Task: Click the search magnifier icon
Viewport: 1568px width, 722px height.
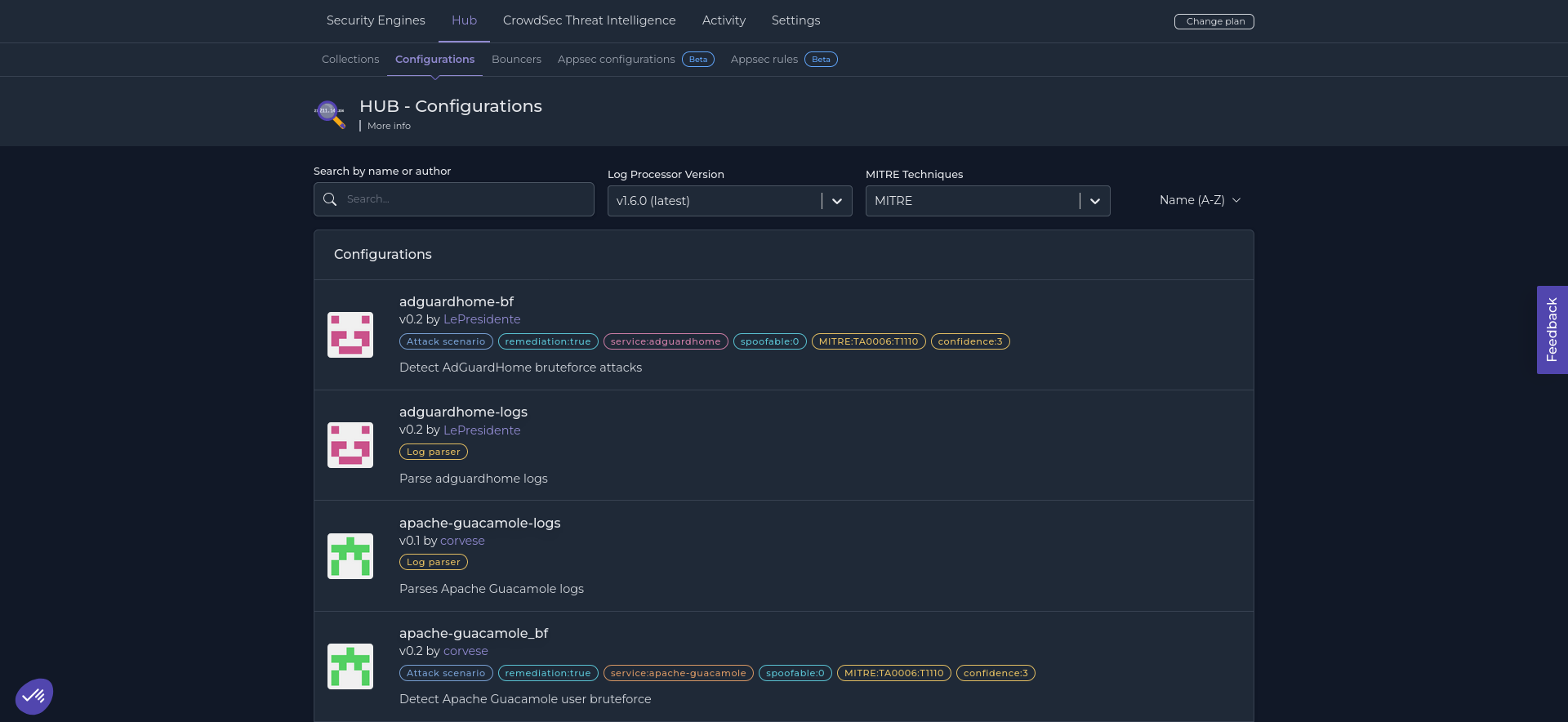Action: point(330,199)
